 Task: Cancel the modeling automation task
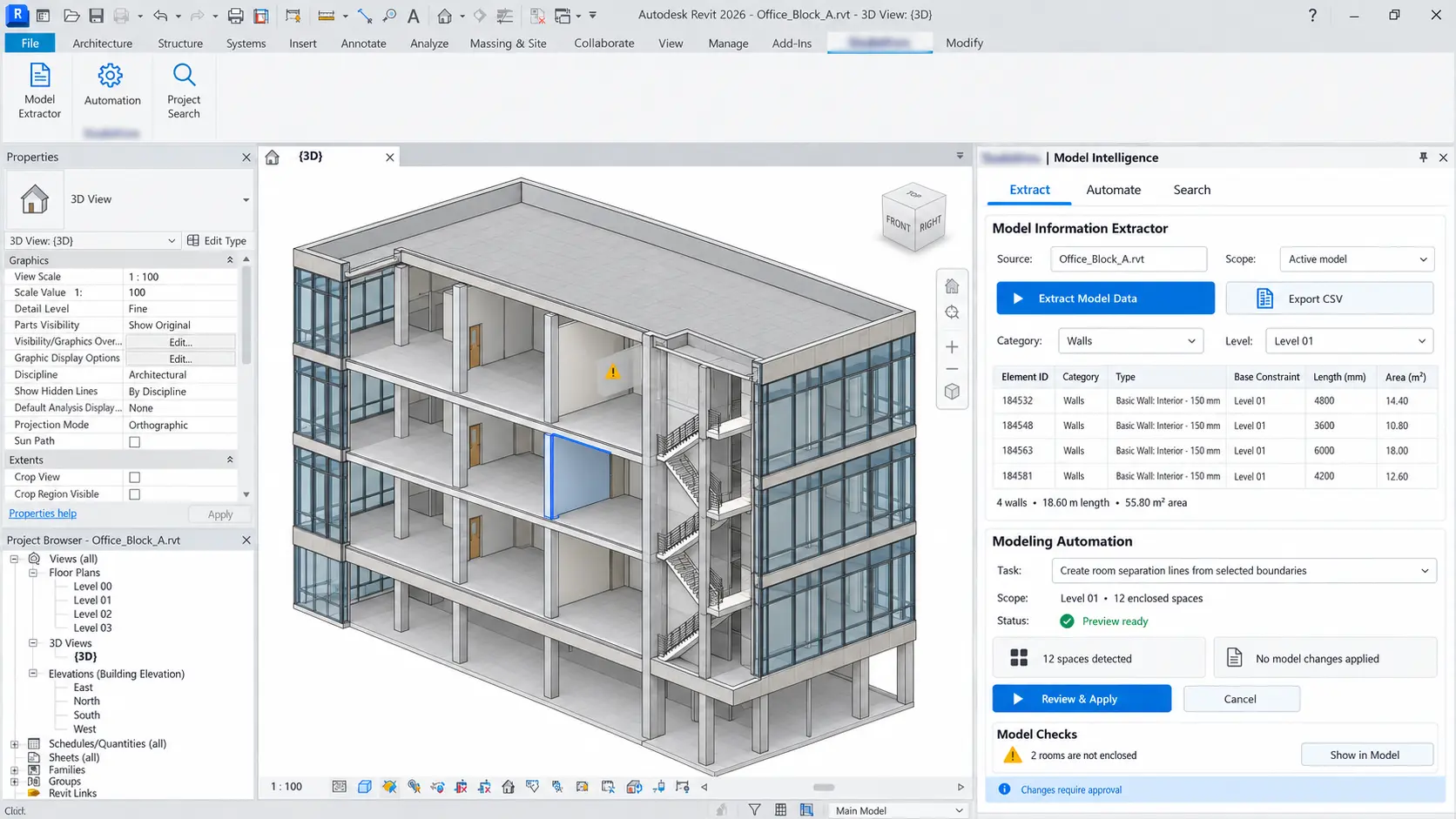(1241, 699)
